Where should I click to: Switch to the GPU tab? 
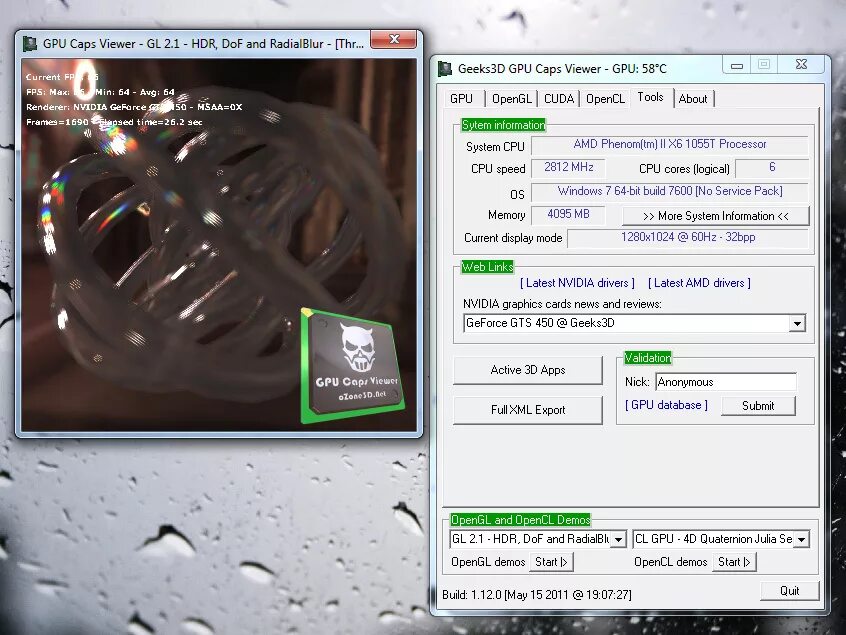click(x=461, y=99)
